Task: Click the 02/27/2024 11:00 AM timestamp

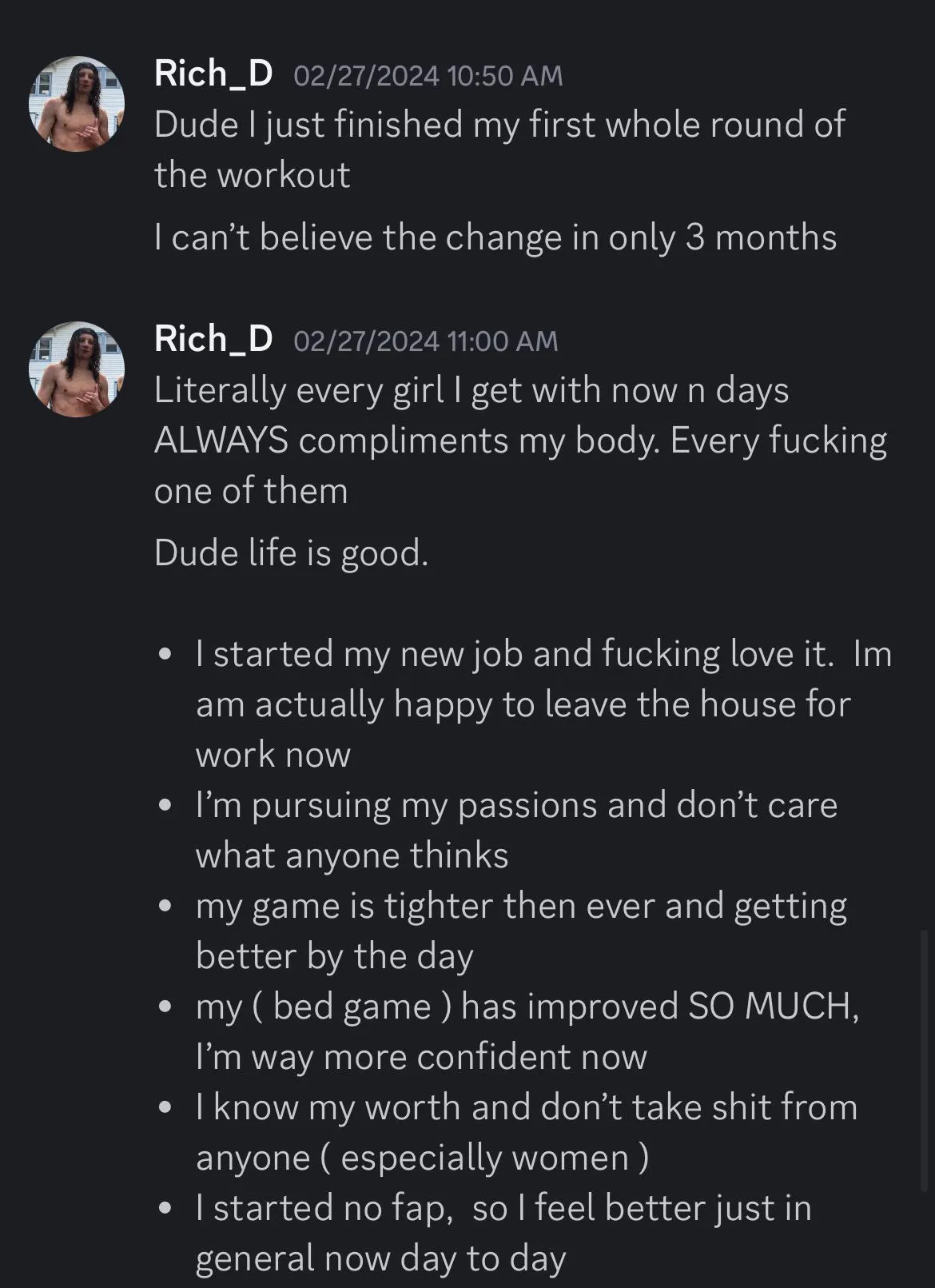Action: (426, 341)
